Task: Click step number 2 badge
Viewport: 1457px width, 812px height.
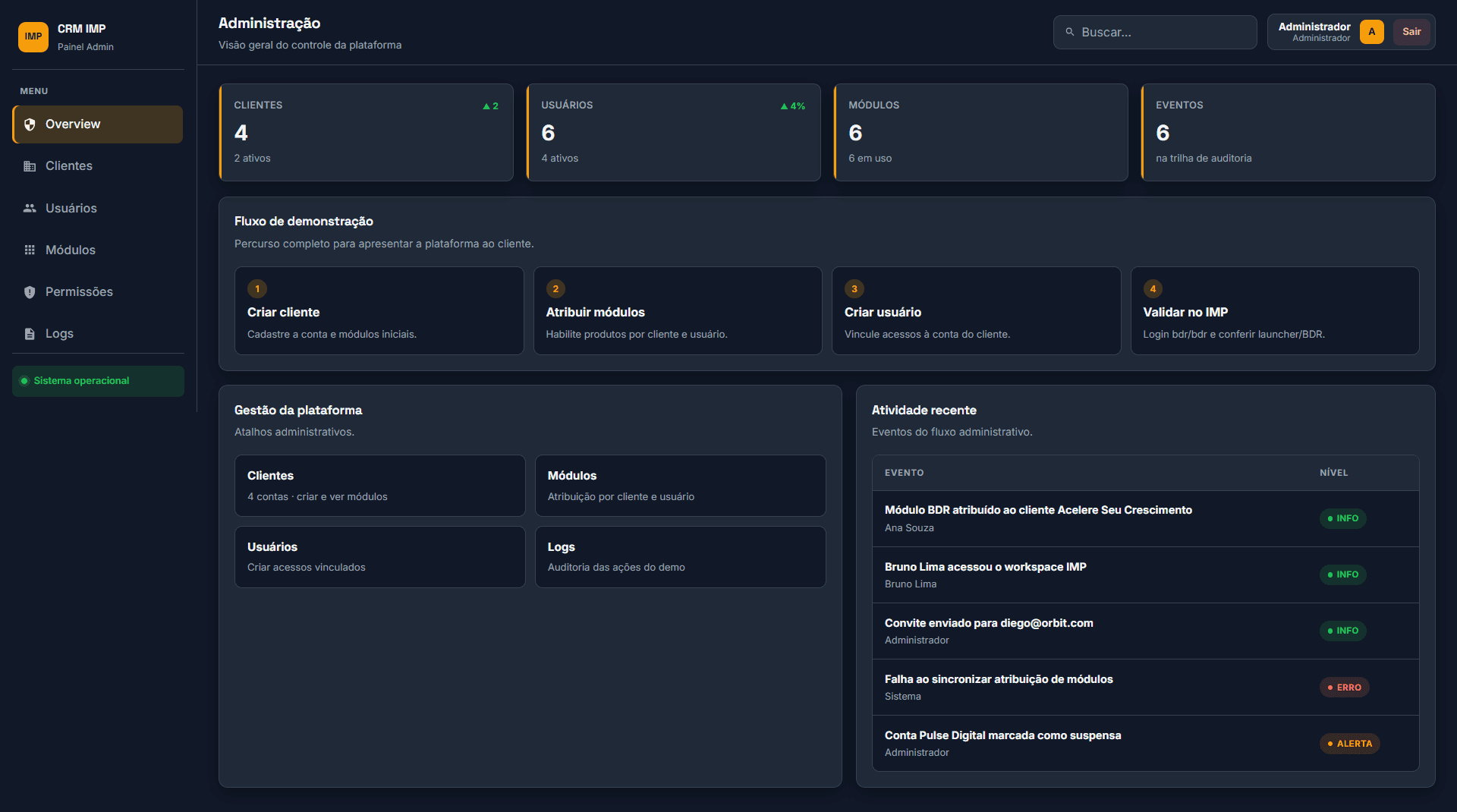Action: [555, 288]
